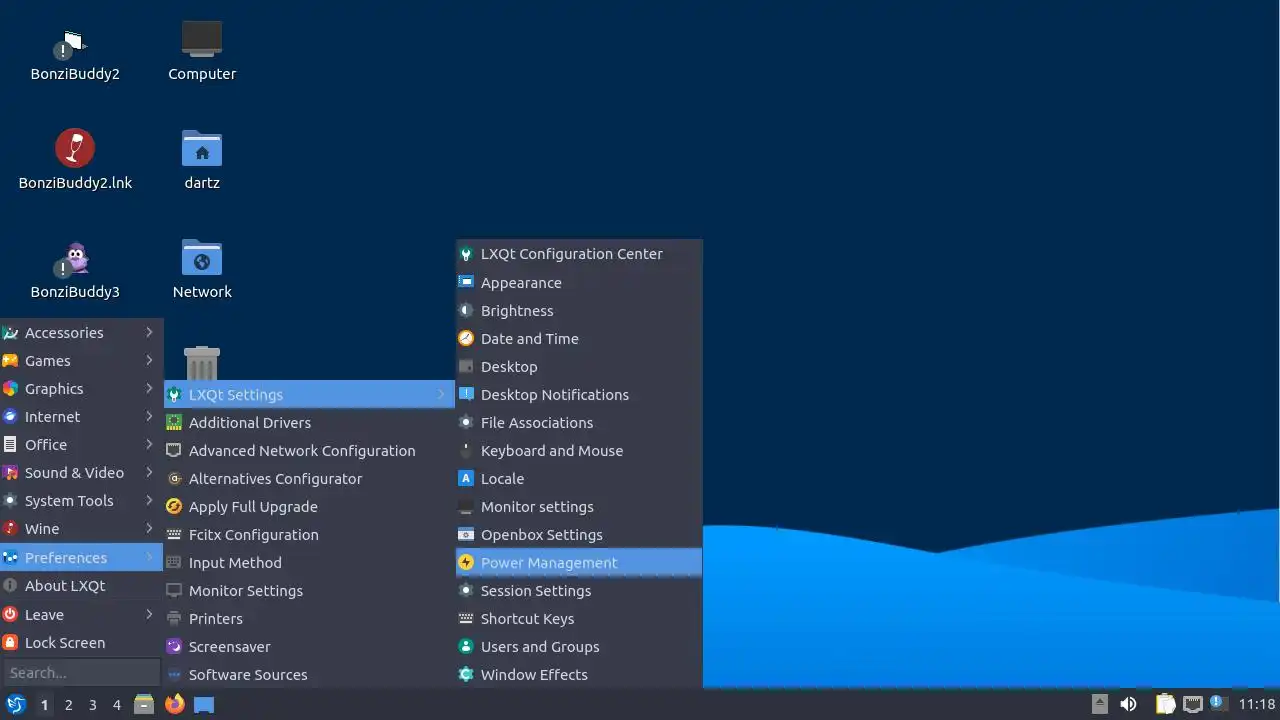
Task: Open Printers settings
Action: tap(309, 618)
